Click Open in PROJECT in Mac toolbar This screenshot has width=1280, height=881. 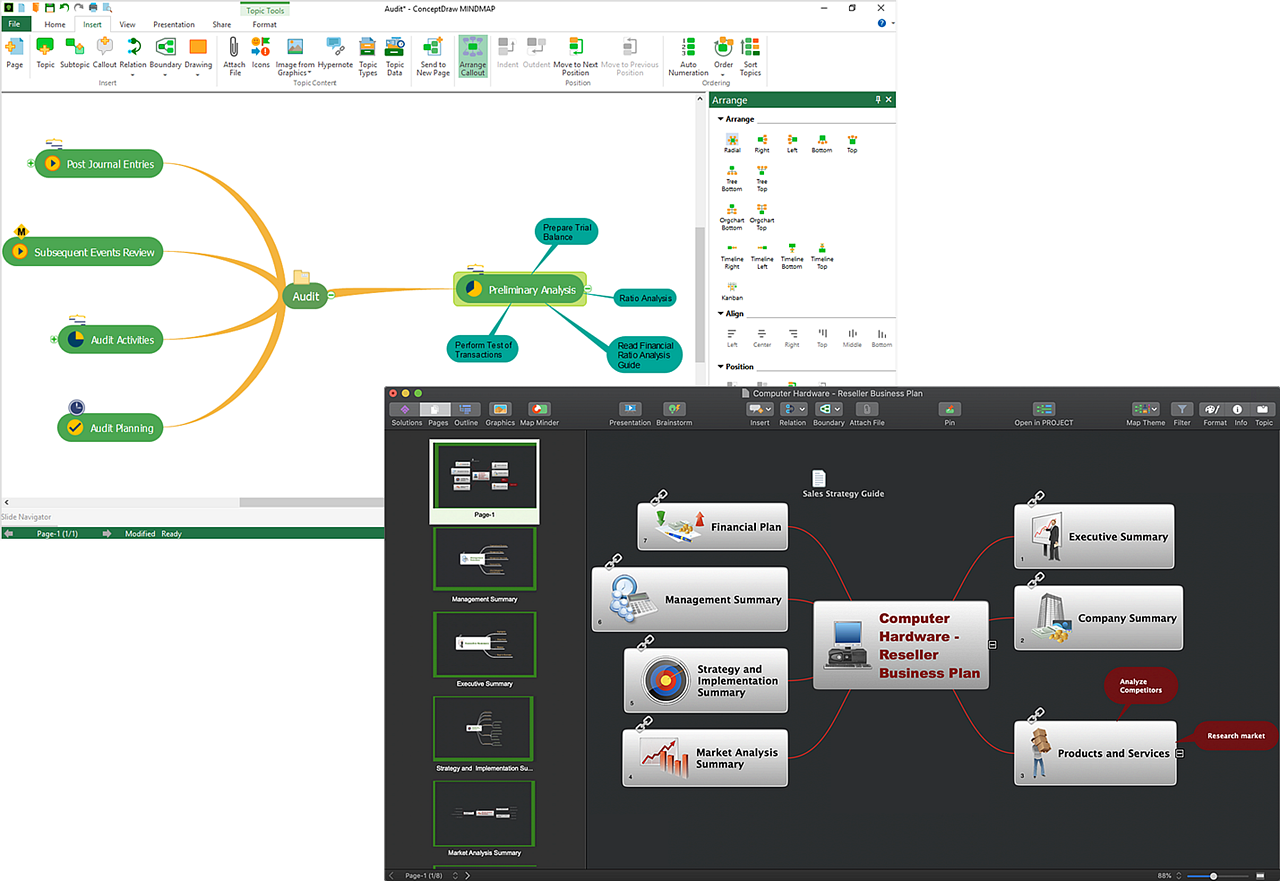[x=1044, y=414]
